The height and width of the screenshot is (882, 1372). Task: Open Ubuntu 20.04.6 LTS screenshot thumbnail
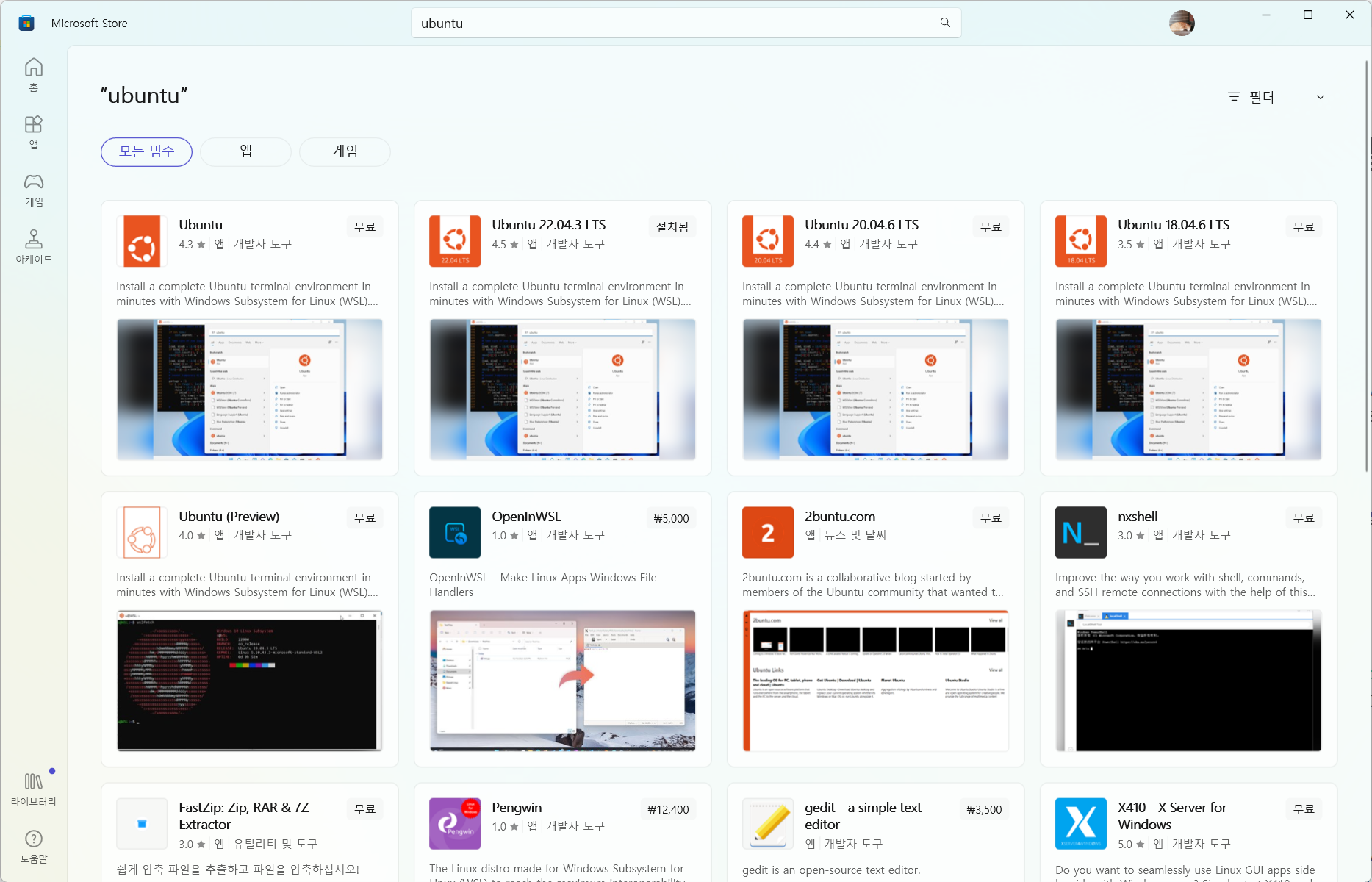(876, 390)
